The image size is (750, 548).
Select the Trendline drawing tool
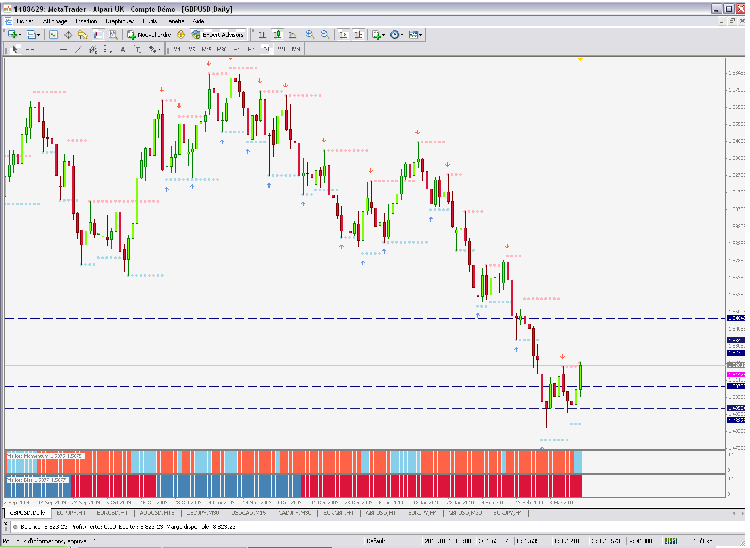point(78,49)
